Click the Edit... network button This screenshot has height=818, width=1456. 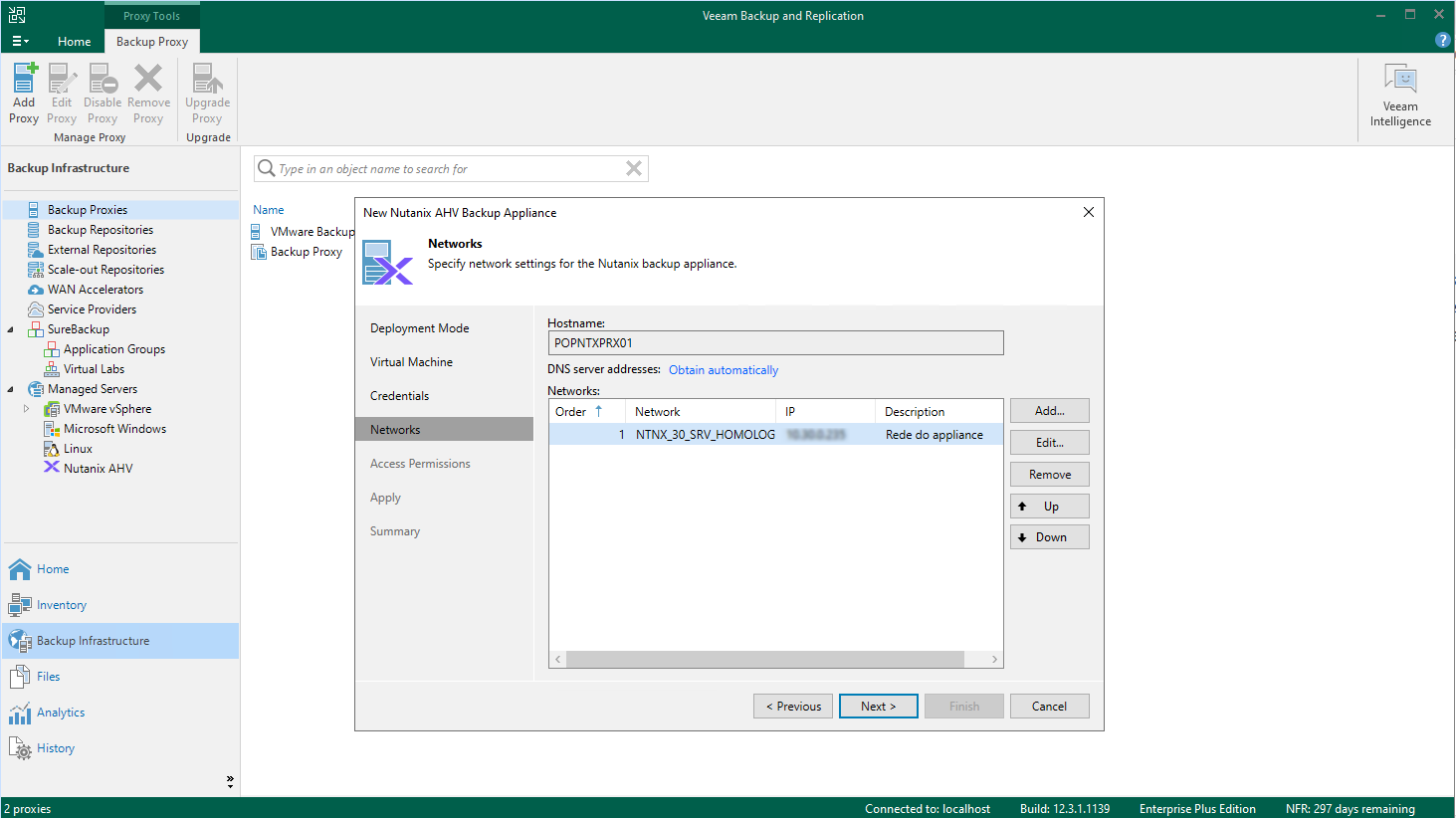(1050, 443)
